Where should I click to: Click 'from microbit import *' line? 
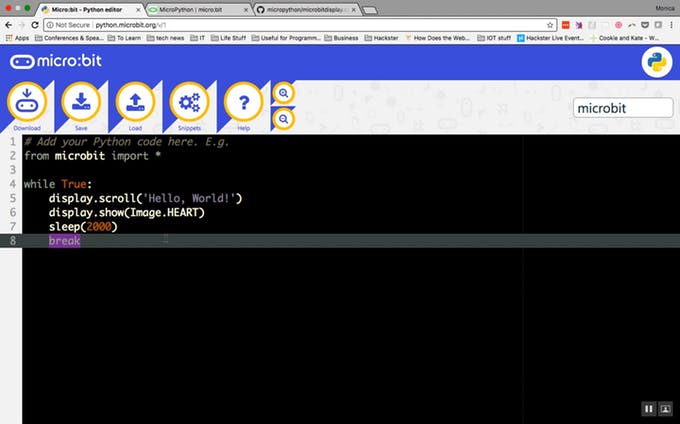point(92,156)
